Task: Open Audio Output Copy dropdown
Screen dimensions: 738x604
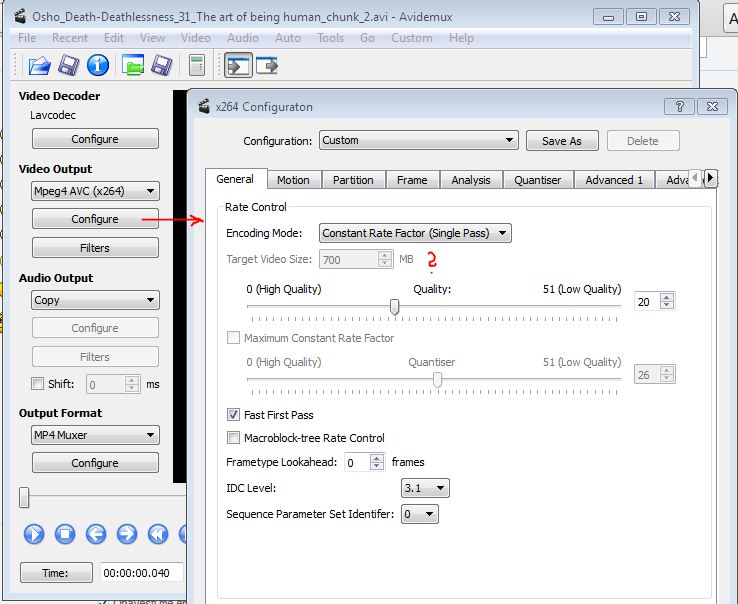Action: pos(95,300)
